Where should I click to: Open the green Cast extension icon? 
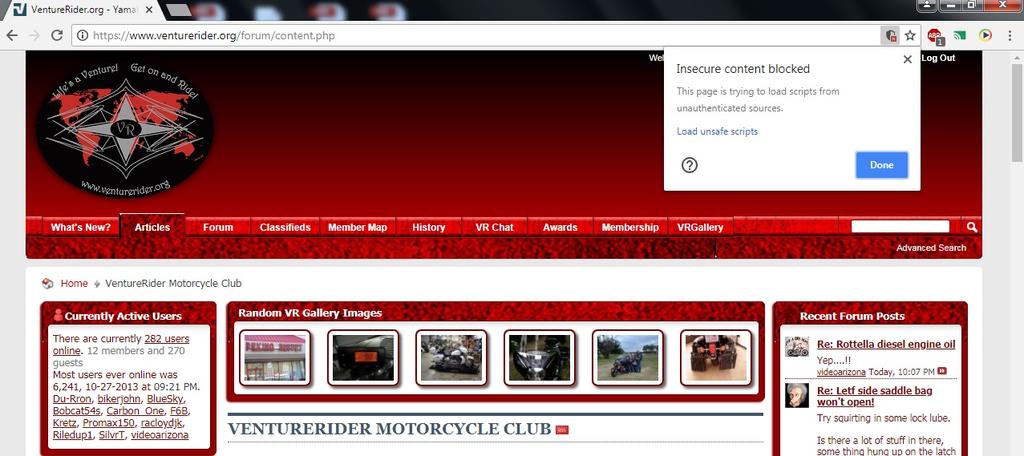point(960,35)
